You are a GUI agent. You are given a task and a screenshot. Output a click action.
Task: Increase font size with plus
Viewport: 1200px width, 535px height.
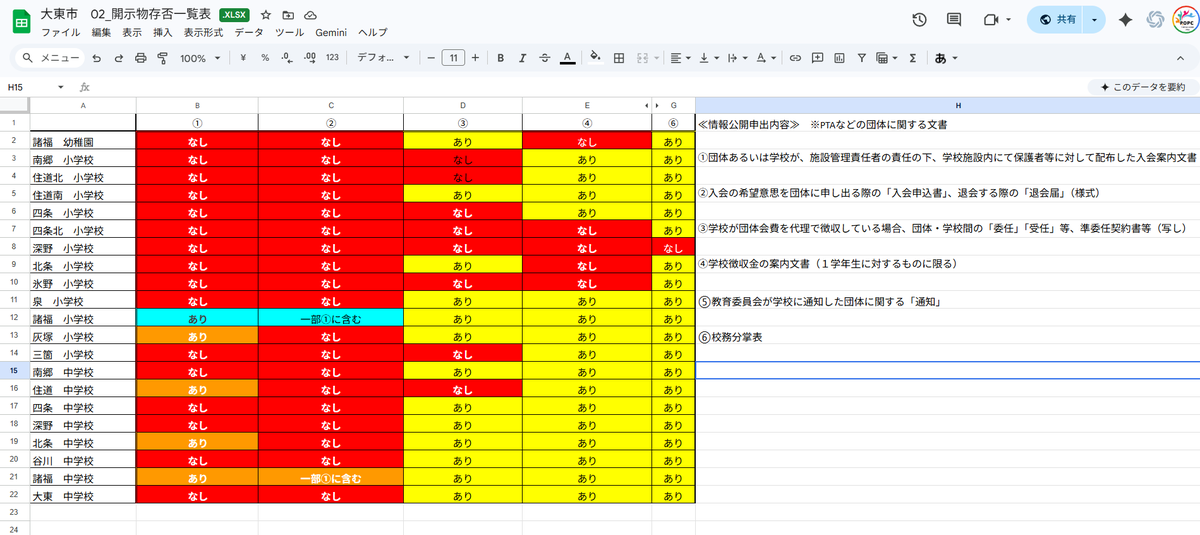click(x=475, y=58)
